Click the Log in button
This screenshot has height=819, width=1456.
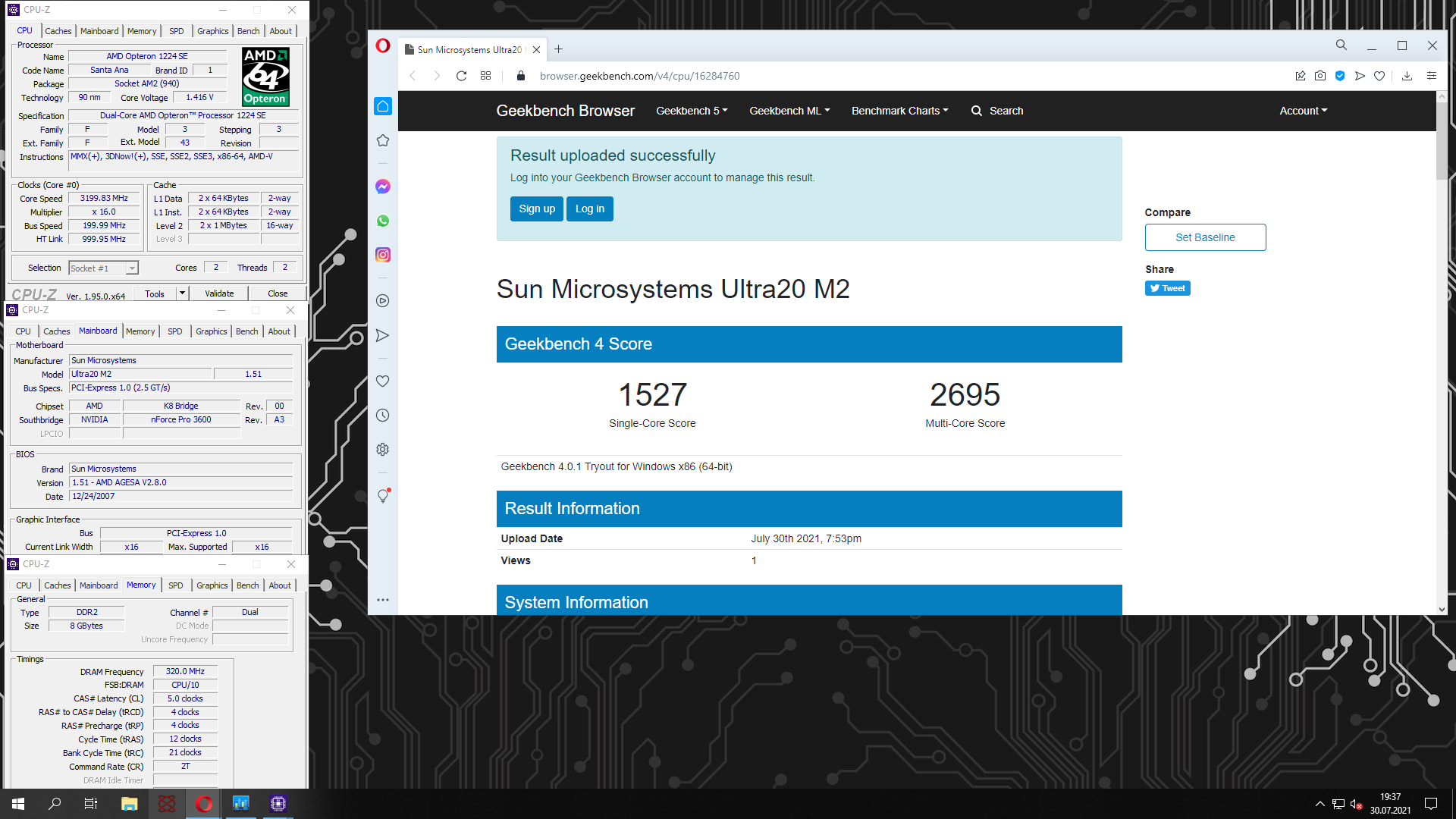590,209
